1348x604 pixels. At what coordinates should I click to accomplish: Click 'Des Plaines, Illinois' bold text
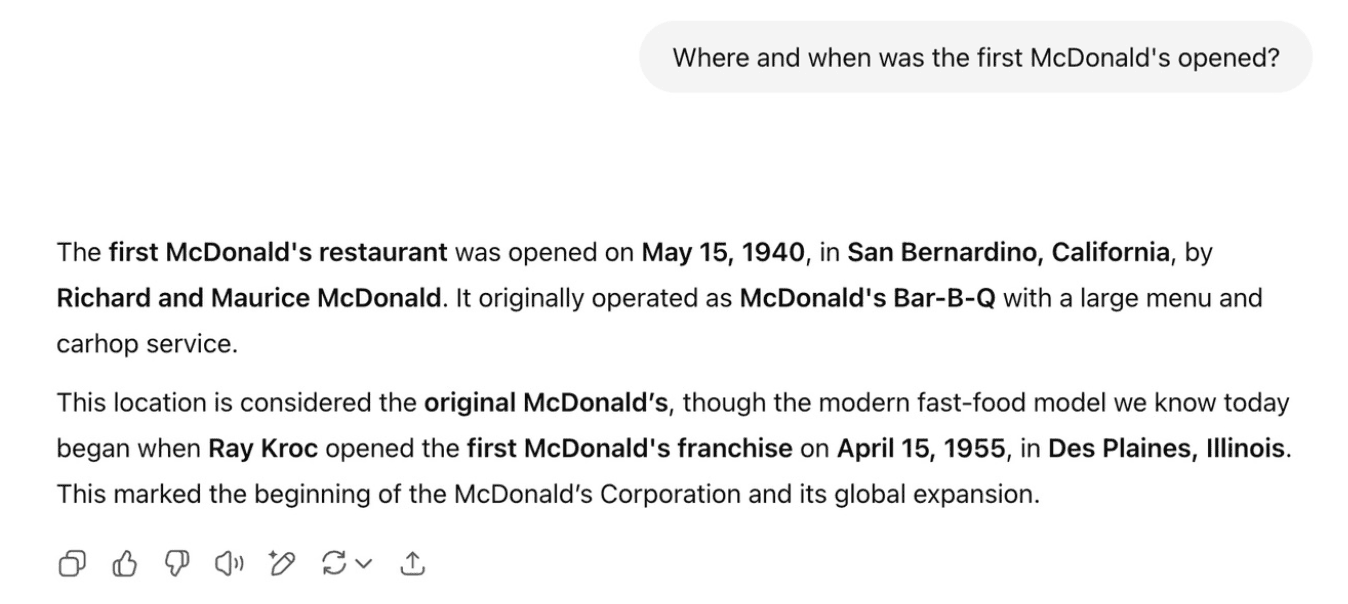pyautogui.click(x=1166, y=448)
